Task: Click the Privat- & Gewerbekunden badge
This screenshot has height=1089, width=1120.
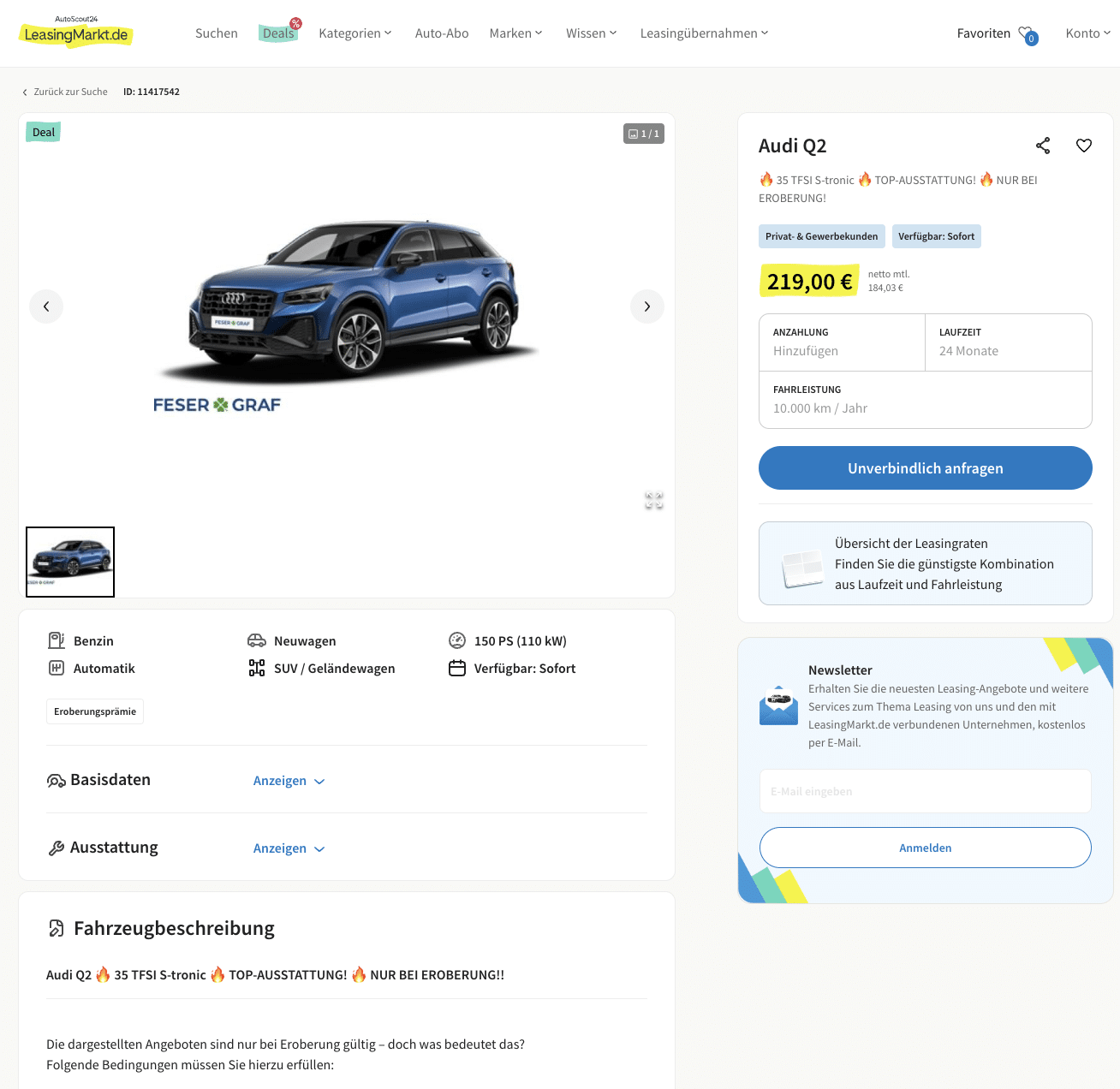Action: click(x=822, y=236)
